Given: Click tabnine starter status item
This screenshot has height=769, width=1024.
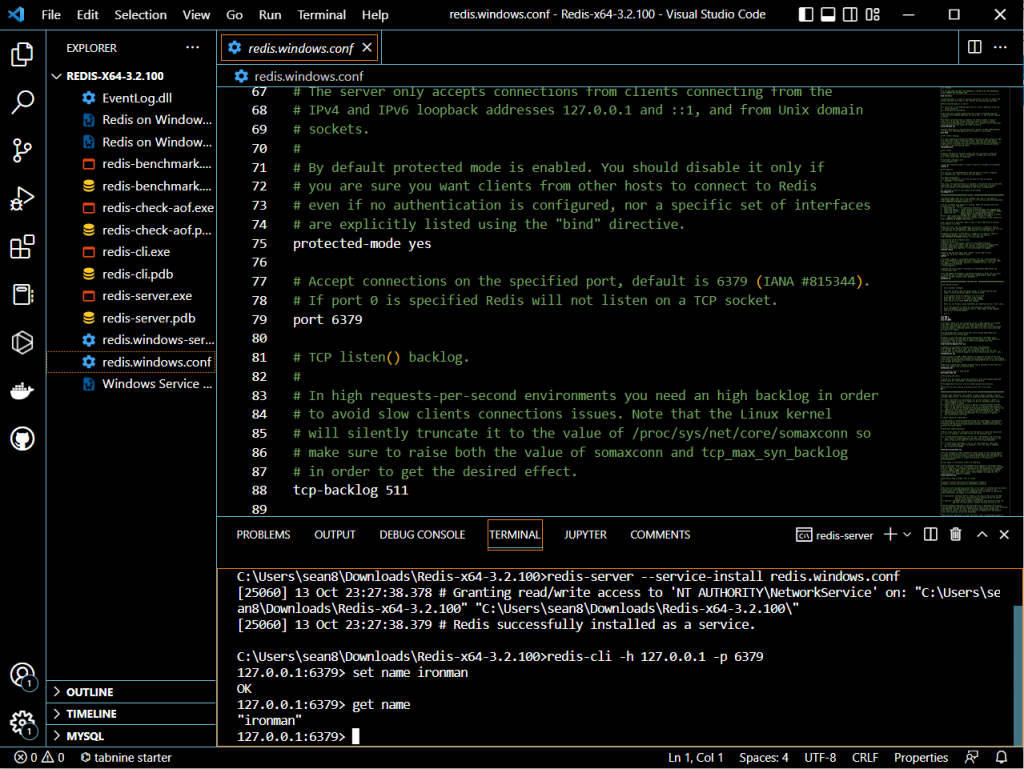Looking at the screenshot, I should (126, 757).
